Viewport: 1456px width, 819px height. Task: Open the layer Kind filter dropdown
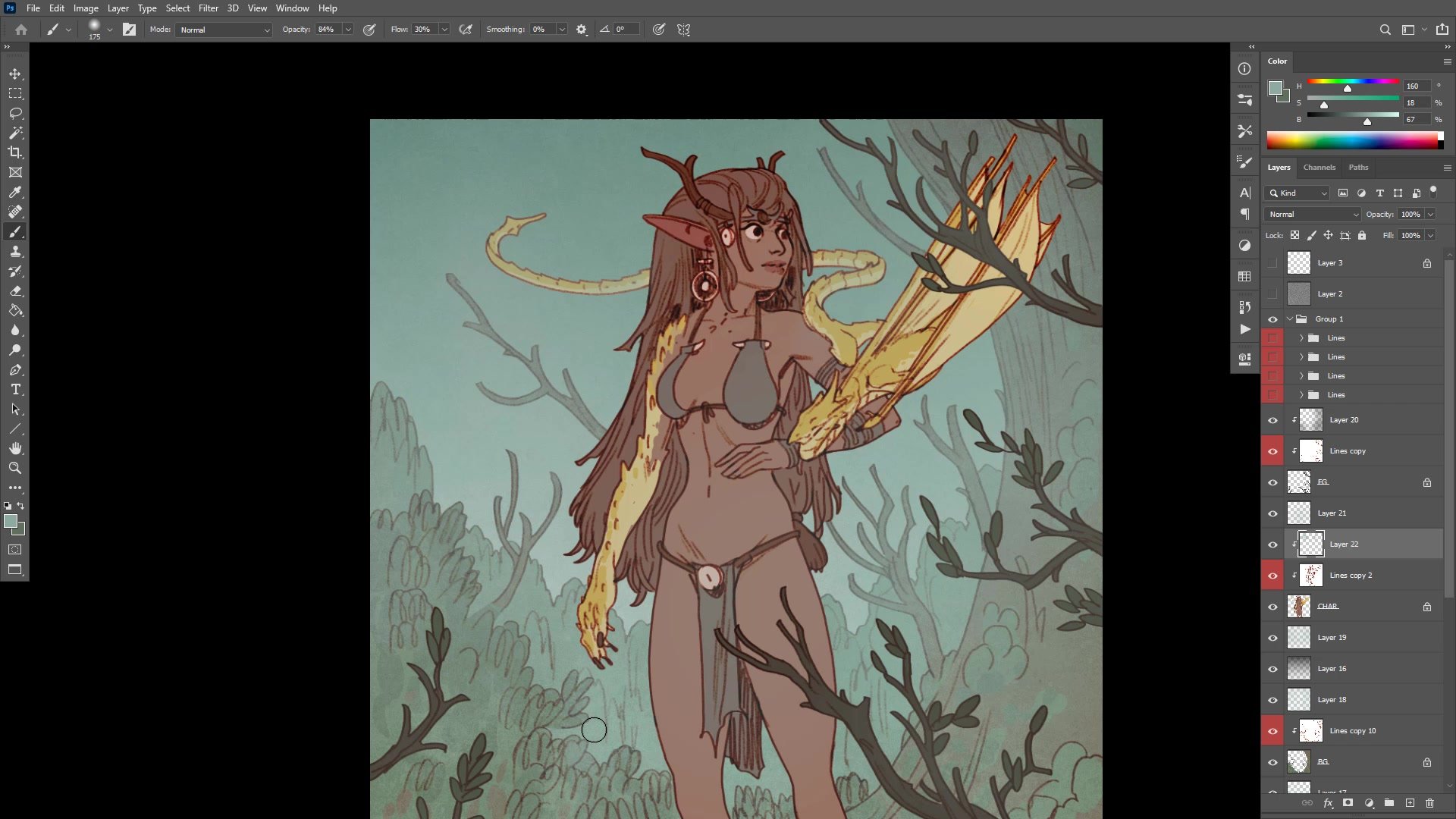coord(1297,193)
